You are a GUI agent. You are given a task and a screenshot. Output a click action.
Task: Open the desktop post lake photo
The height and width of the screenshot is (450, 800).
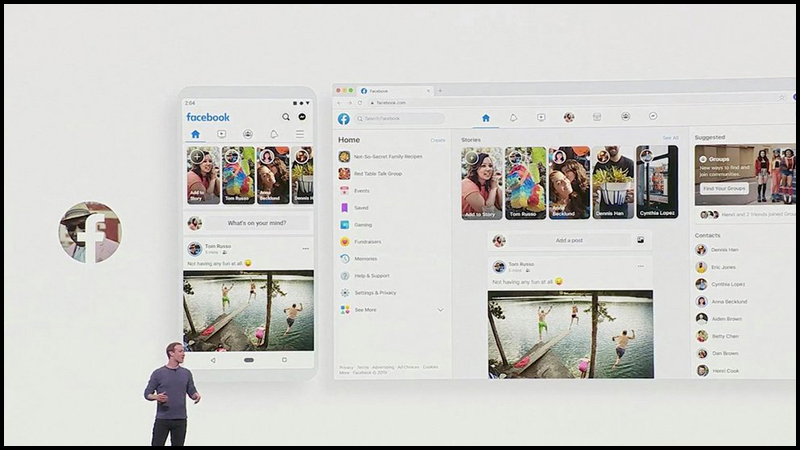click(570, 334)
